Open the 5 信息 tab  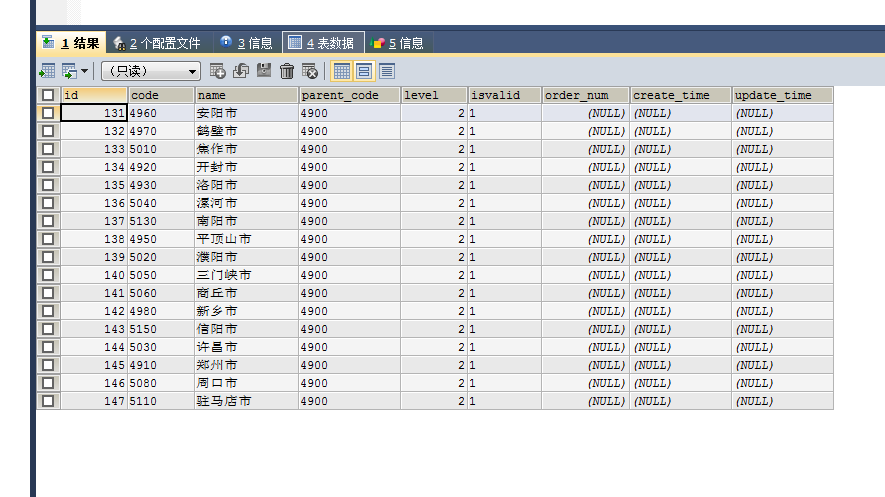click(398, 43)
